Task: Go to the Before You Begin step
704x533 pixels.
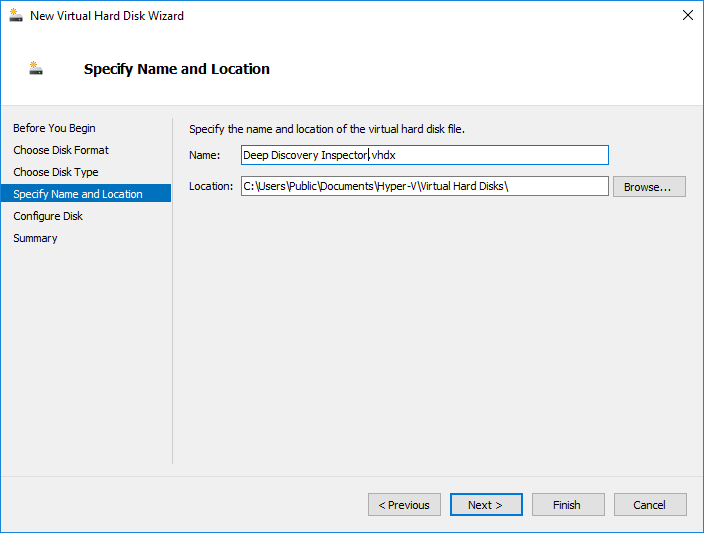Action: pyautogui.click(x=54, y=128)
